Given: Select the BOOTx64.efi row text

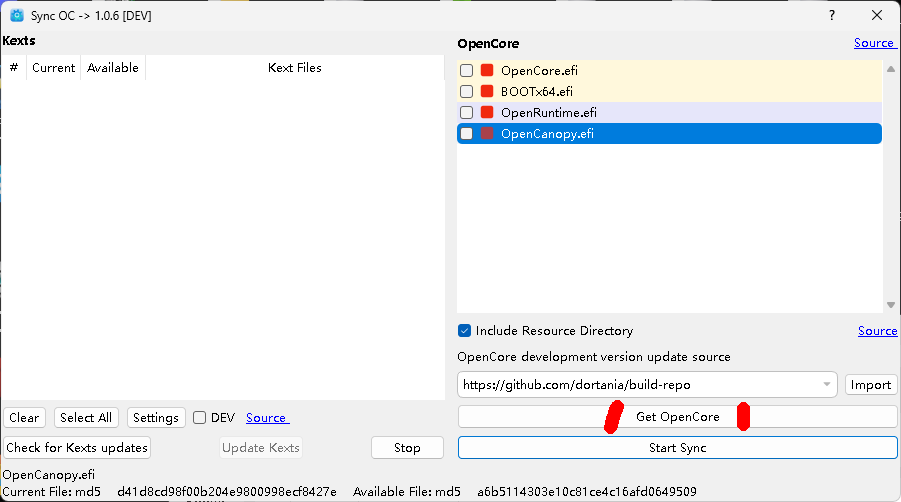Looking at the screenshot, I should tap(537, 91).
